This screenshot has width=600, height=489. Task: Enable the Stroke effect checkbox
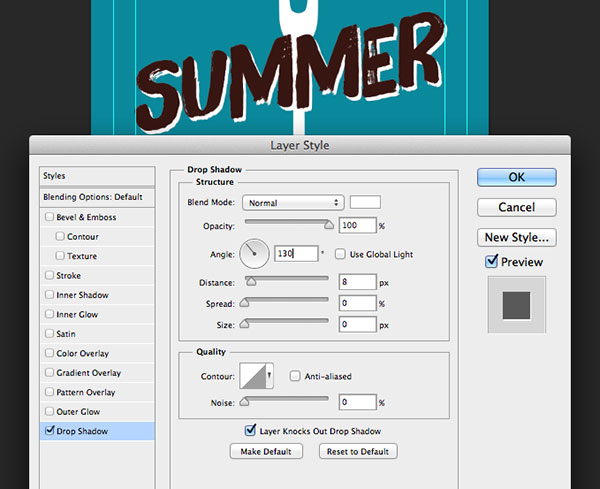[49, 275]
